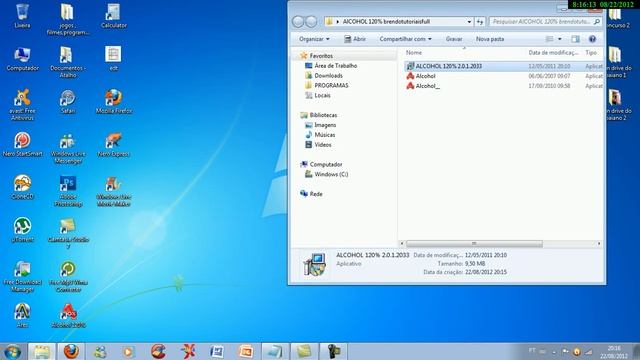Click the horizontal scrollbar in the file list
This screenshot has width=640, height=360.
pos(474,244)
